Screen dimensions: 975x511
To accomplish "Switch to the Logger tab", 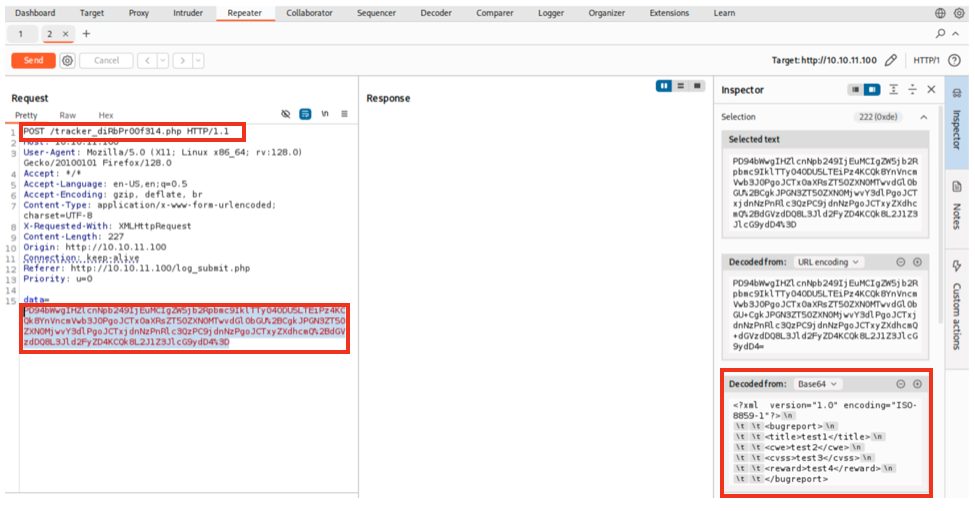I will [551, 13].
